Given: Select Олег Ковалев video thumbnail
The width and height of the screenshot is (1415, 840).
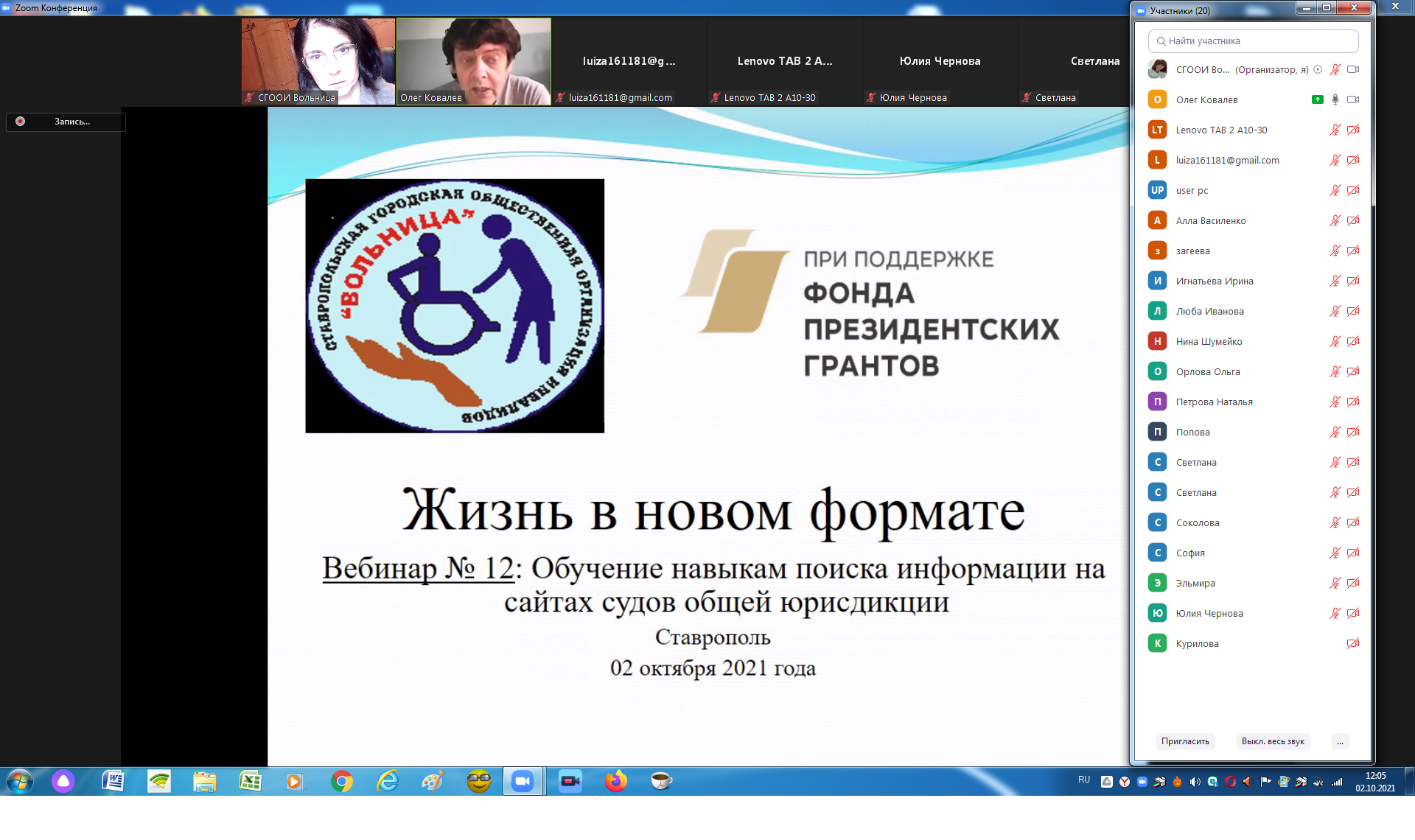Looking at the screenshot, I should pyautogui.click(x=474, y=61).
